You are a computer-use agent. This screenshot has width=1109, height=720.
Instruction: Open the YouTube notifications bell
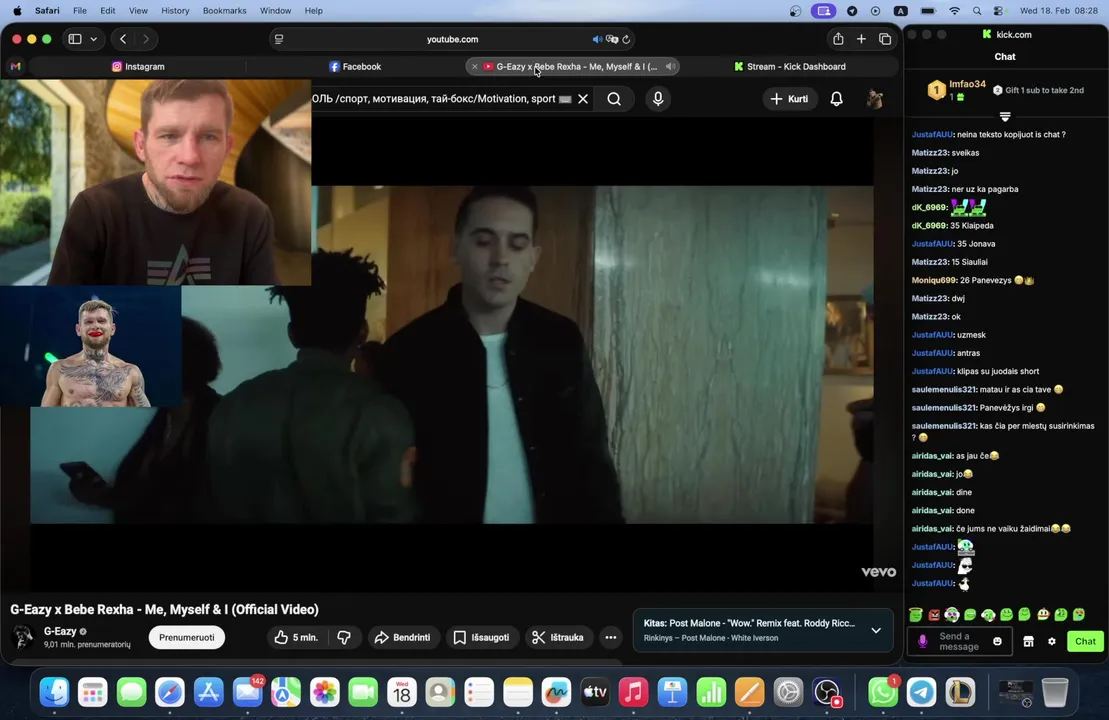point(836,99)
